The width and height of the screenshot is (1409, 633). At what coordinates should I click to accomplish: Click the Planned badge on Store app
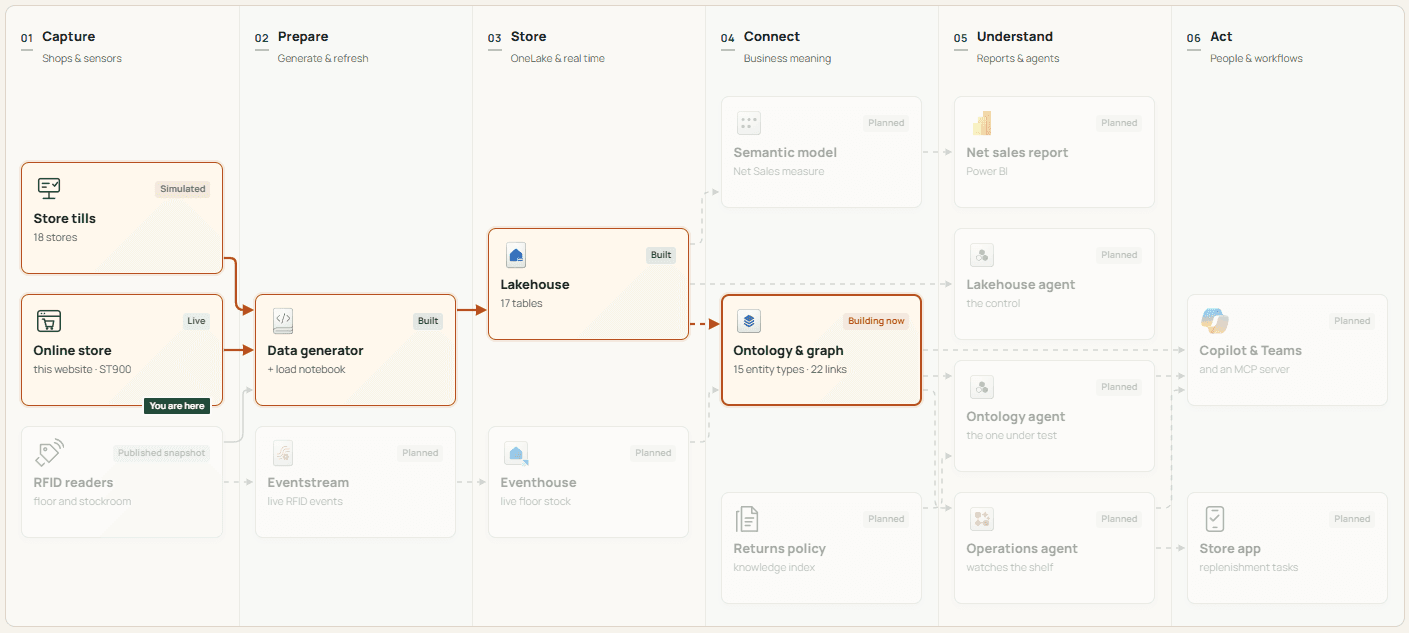pyautogui.click(x=1352, y=519)
